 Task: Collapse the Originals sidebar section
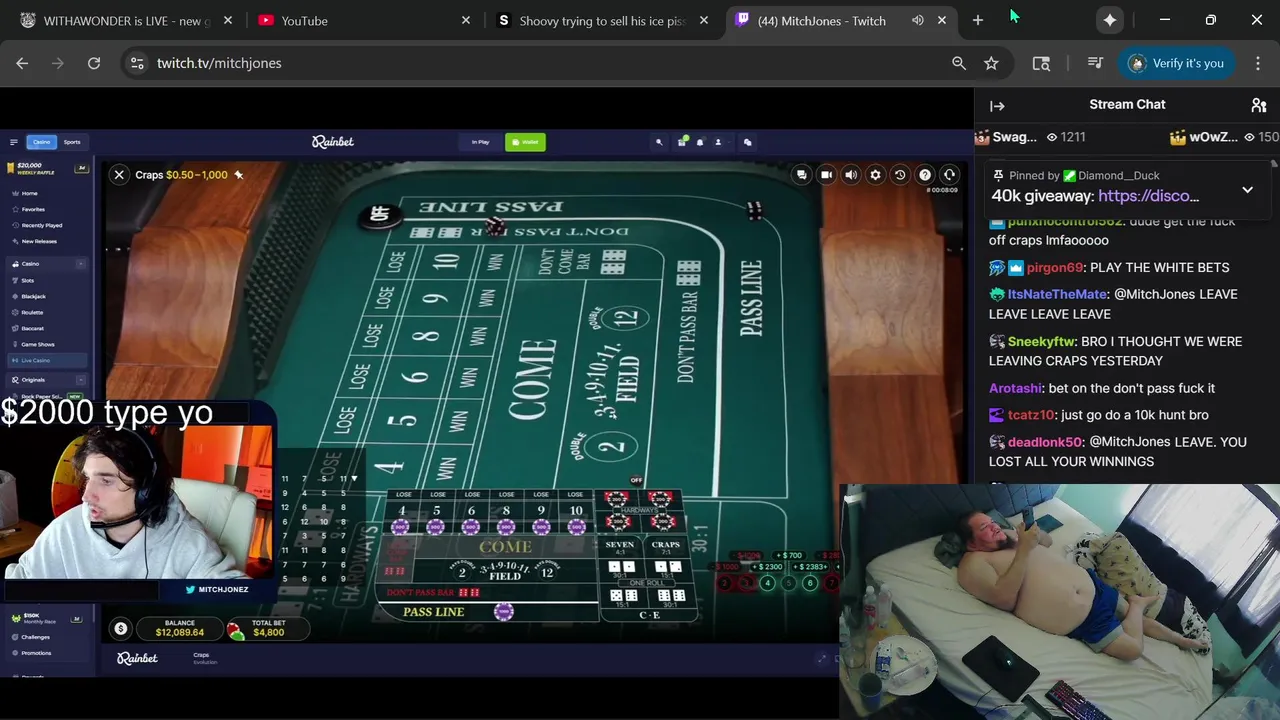(x=81, y=380)
